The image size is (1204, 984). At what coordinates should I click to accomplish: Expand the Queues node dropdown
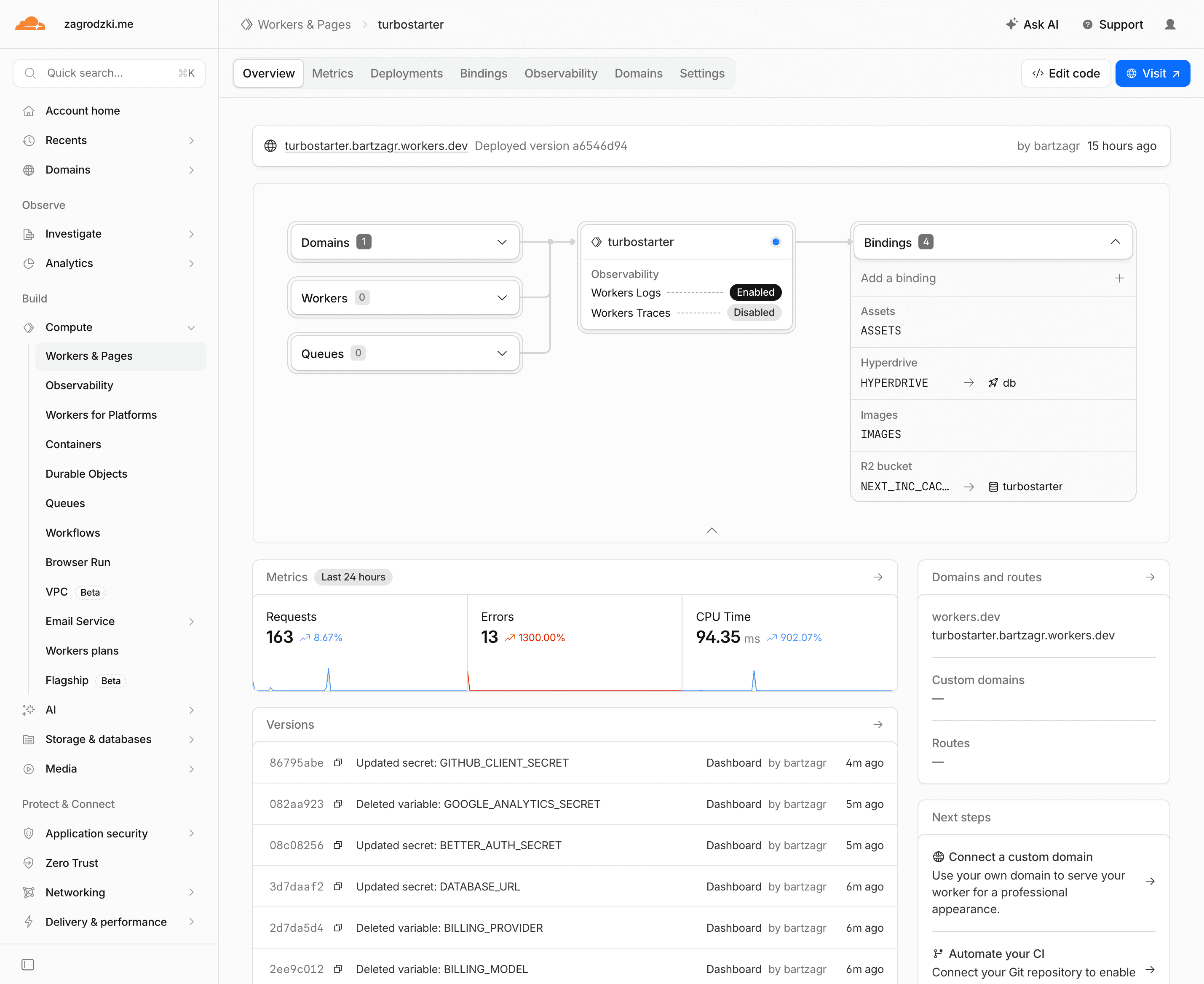click(502, 354)
